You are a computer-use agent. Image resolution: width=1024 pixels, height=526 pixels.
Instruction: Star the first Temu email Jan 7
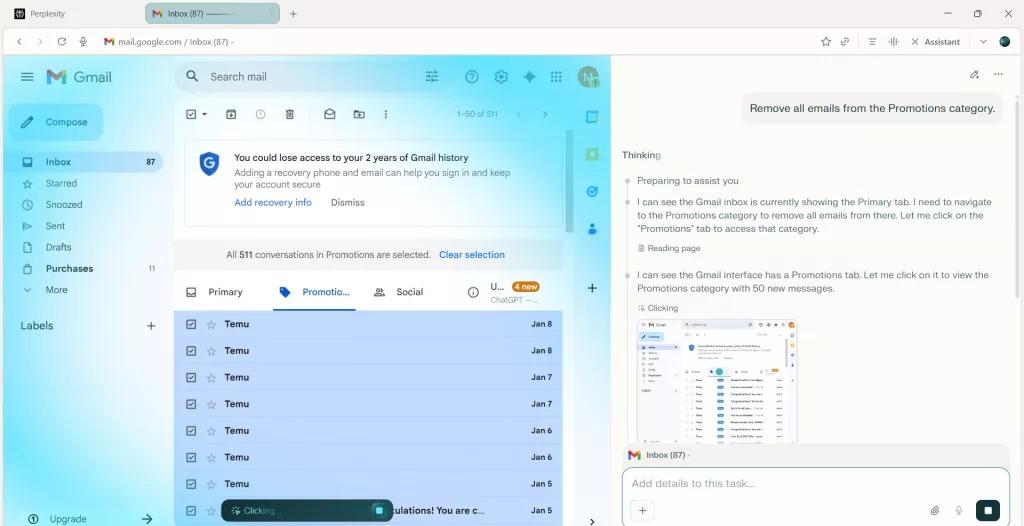pos(211,377)
